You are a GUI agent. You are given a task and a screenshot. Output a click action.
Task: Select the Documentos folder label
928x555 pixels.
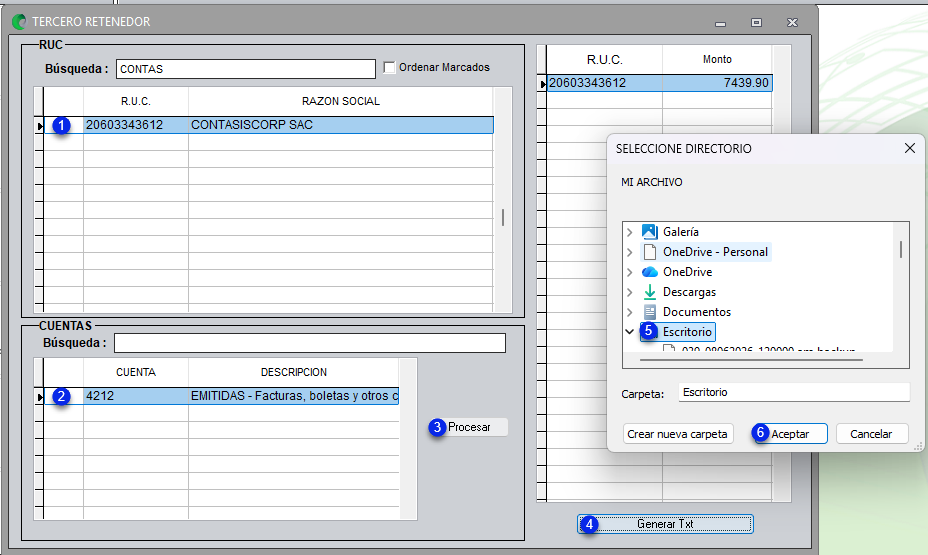point(697,312)
